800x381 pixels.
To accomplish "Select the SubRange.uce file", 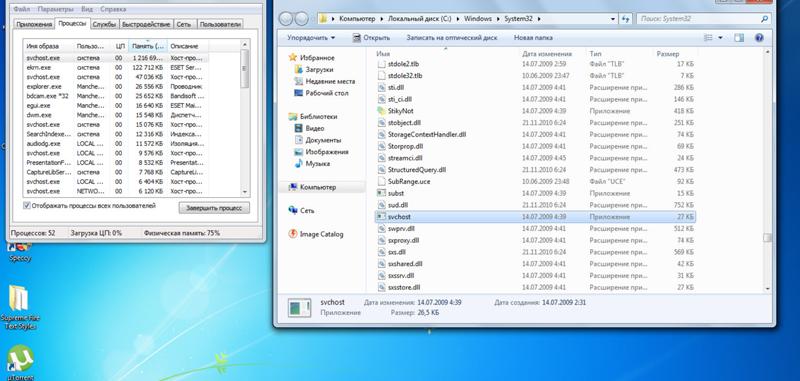I will coord(535,182).
